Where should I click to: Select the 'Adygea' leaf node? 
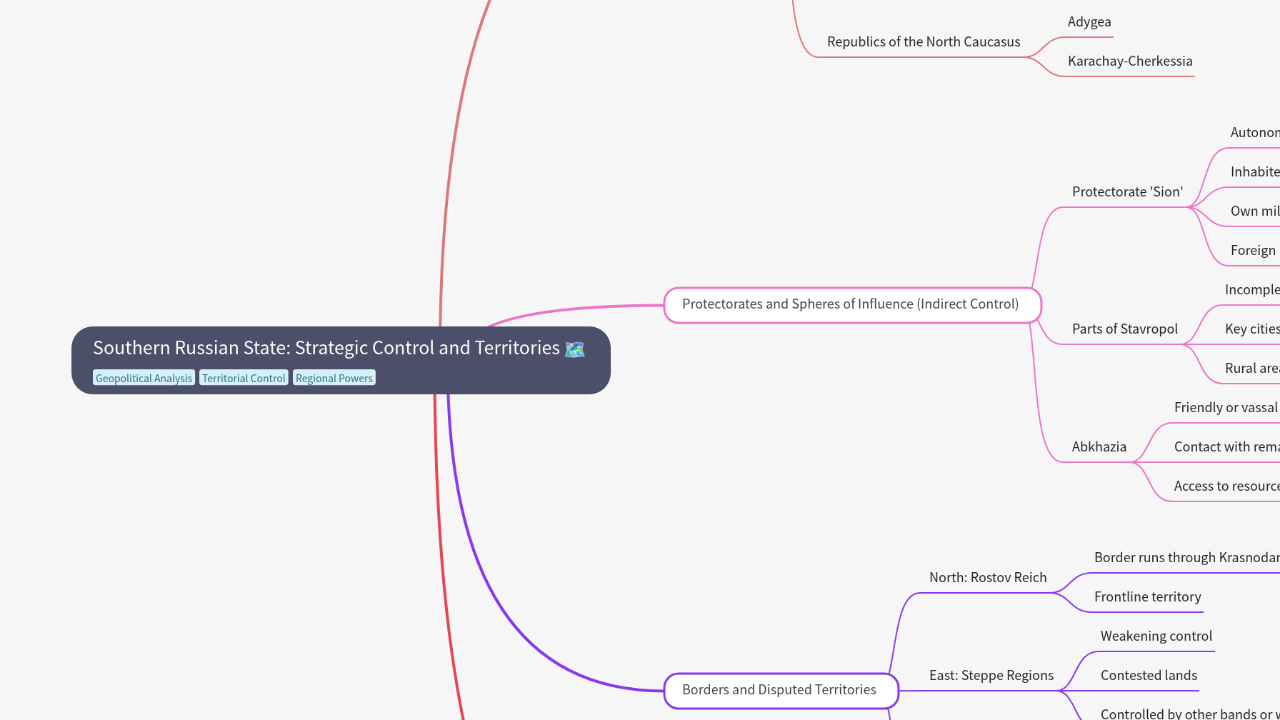pos(1089,21)
